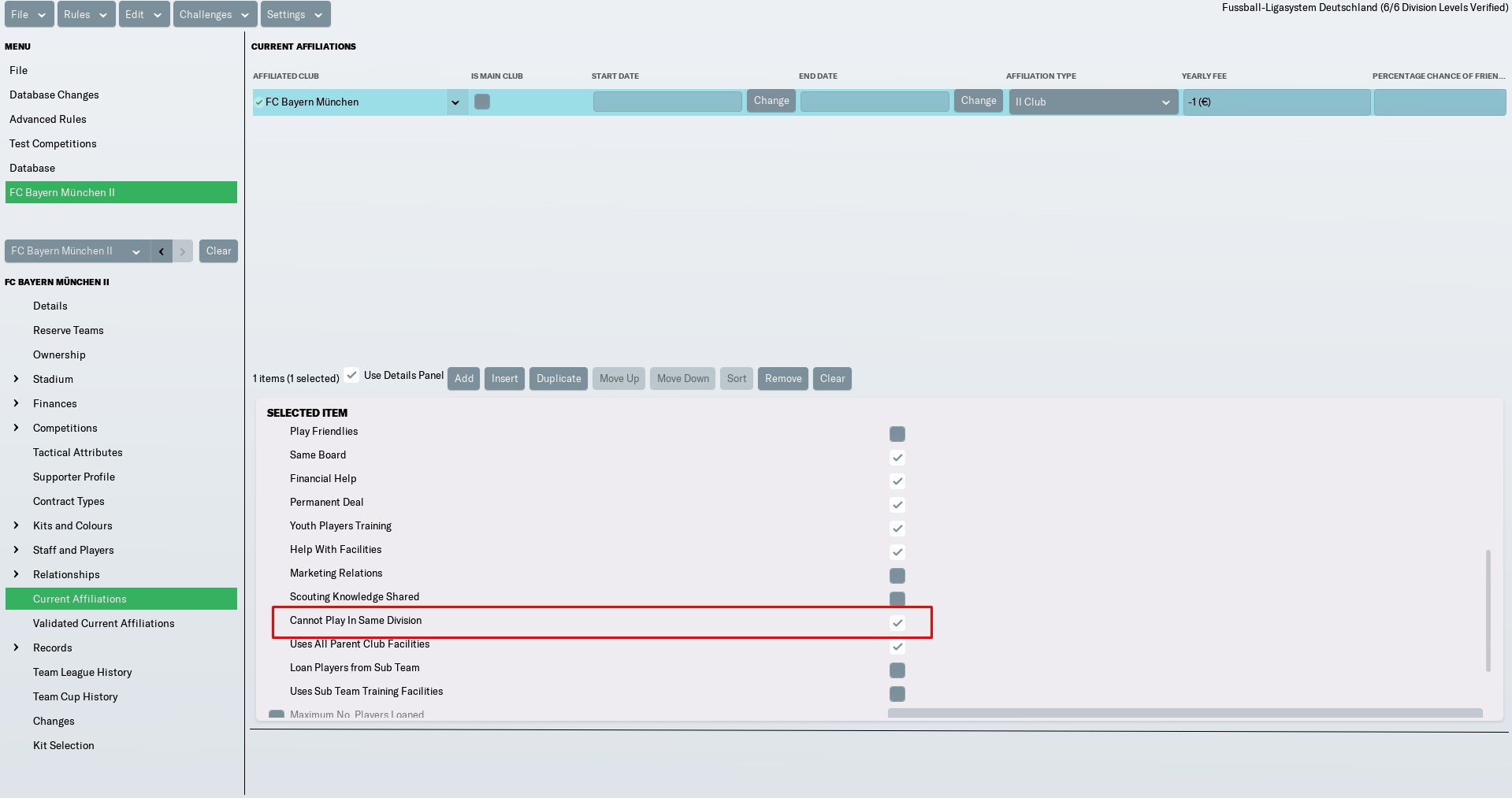Open the affiliated club dropdown arrow
Viewport: 1512px width, 798px height.
tap(455, 102)
